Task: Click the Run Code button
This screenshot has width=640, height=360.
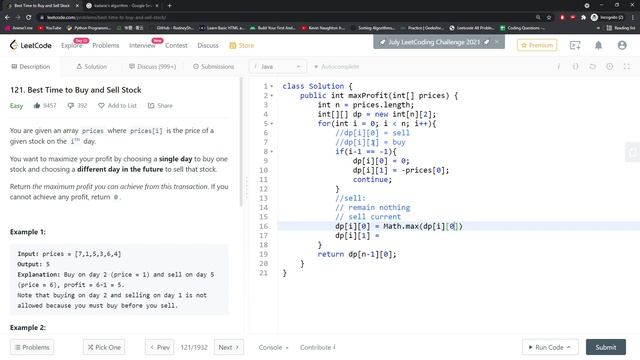Action: pyautogui.click(x=550, y=347)
